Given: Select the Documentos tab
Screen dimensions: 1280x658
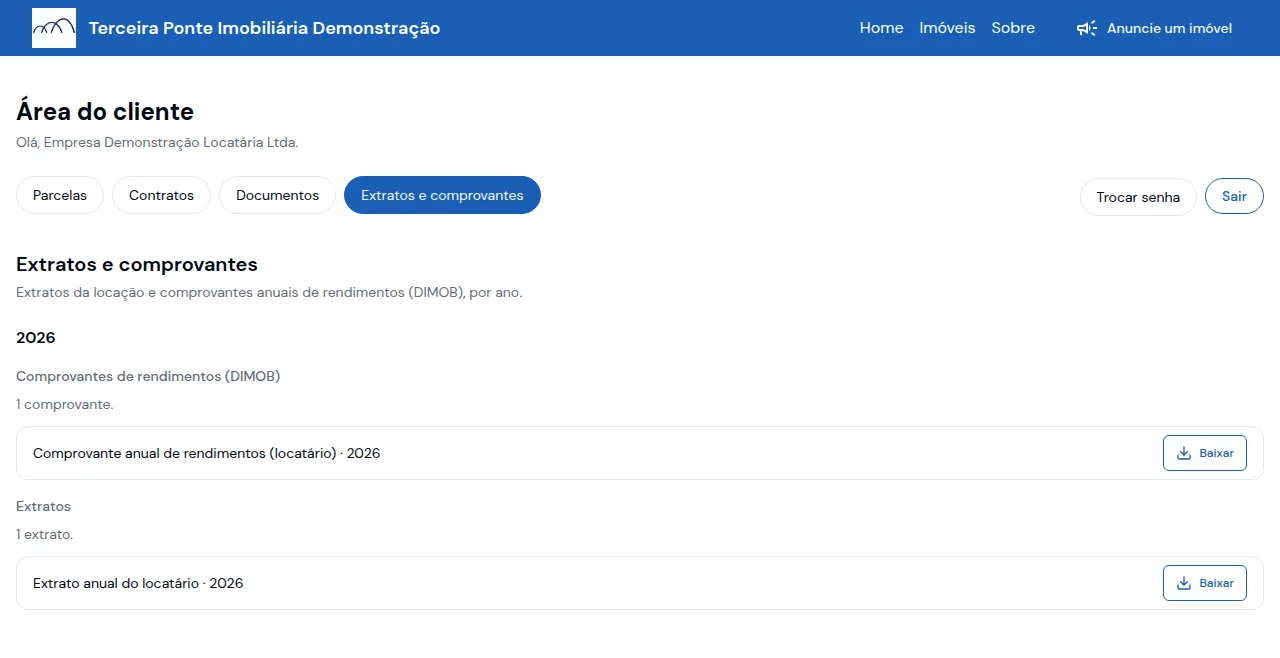Looking at the screenshot, I should 277,195.
